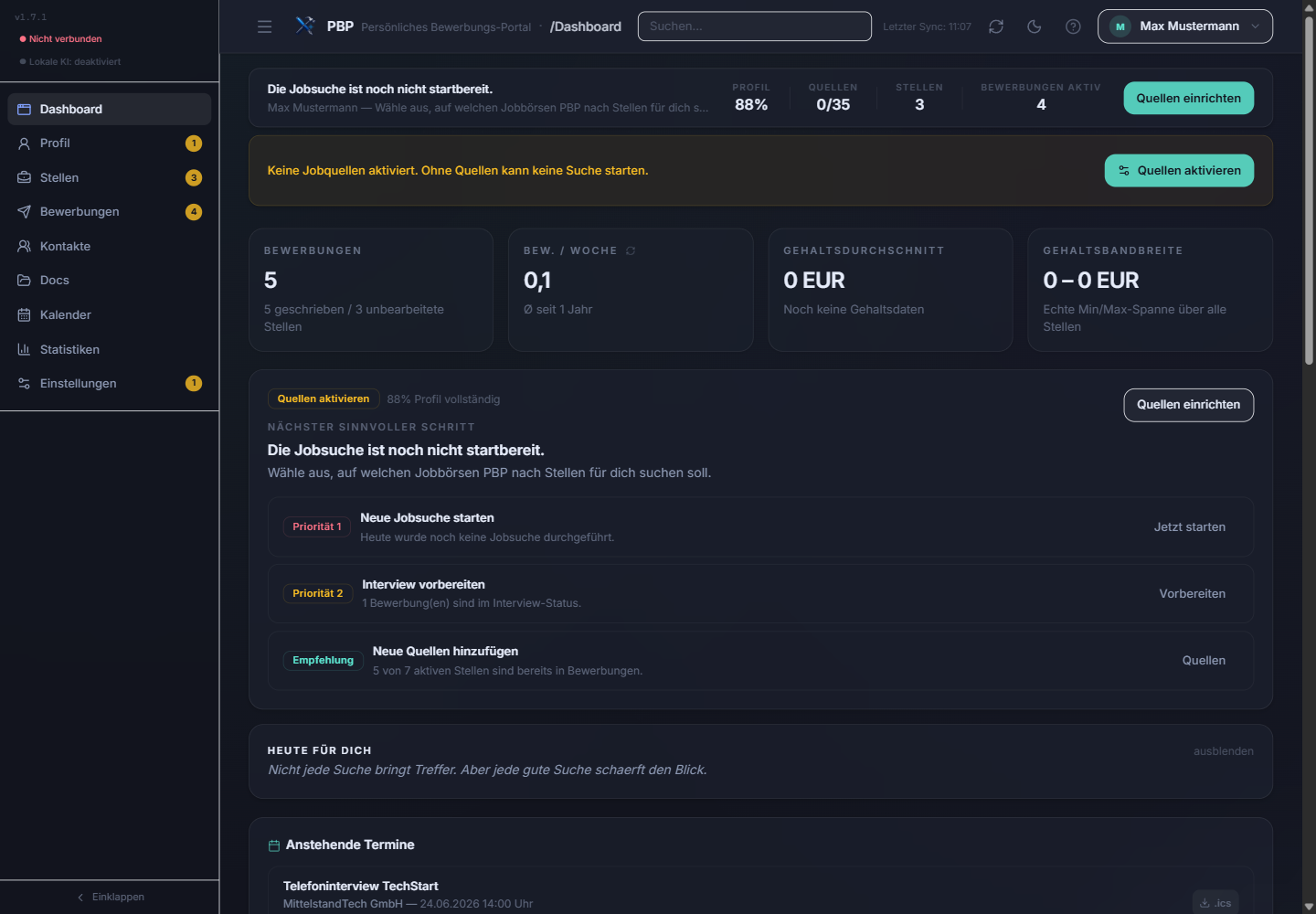This screenshot has width=1316, height=914.
Task: Click the Bewerbungen badge showing 4
Action: [194, 212]
